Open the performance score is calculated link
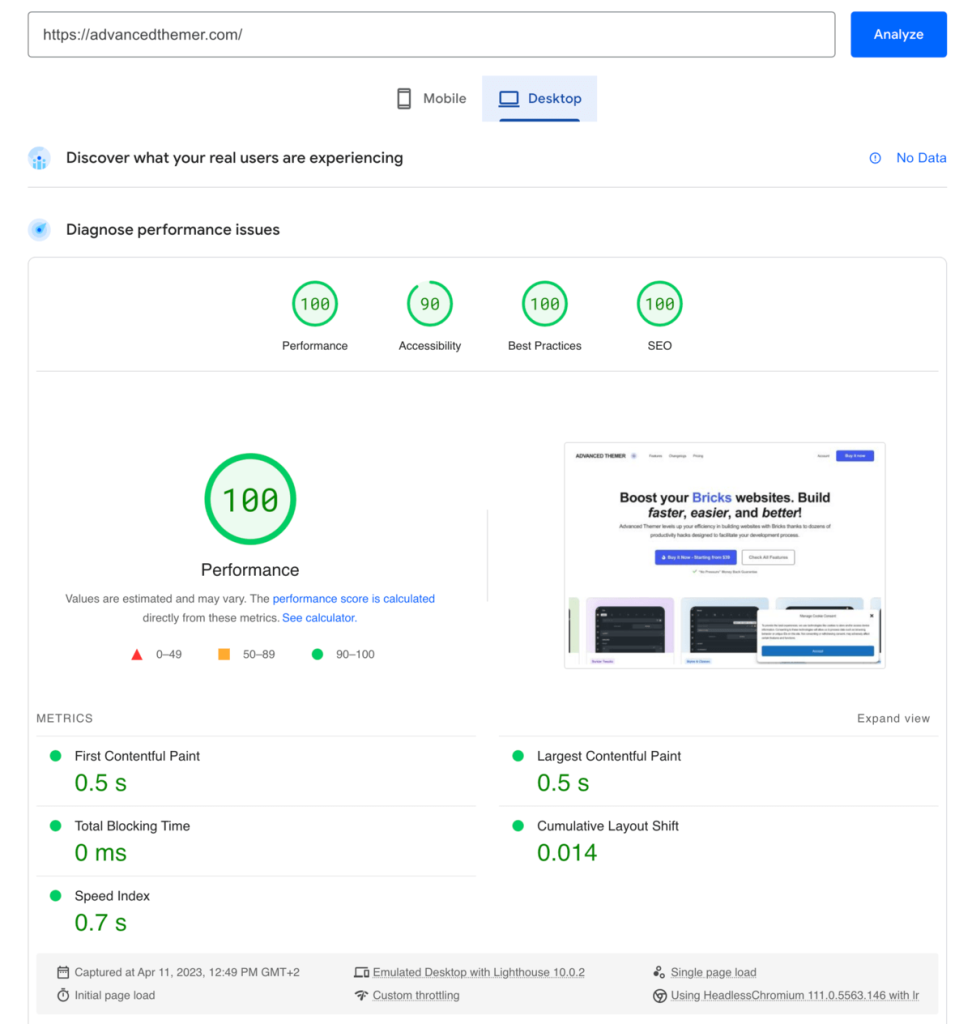972x1024 pixels. click(354, 598)
